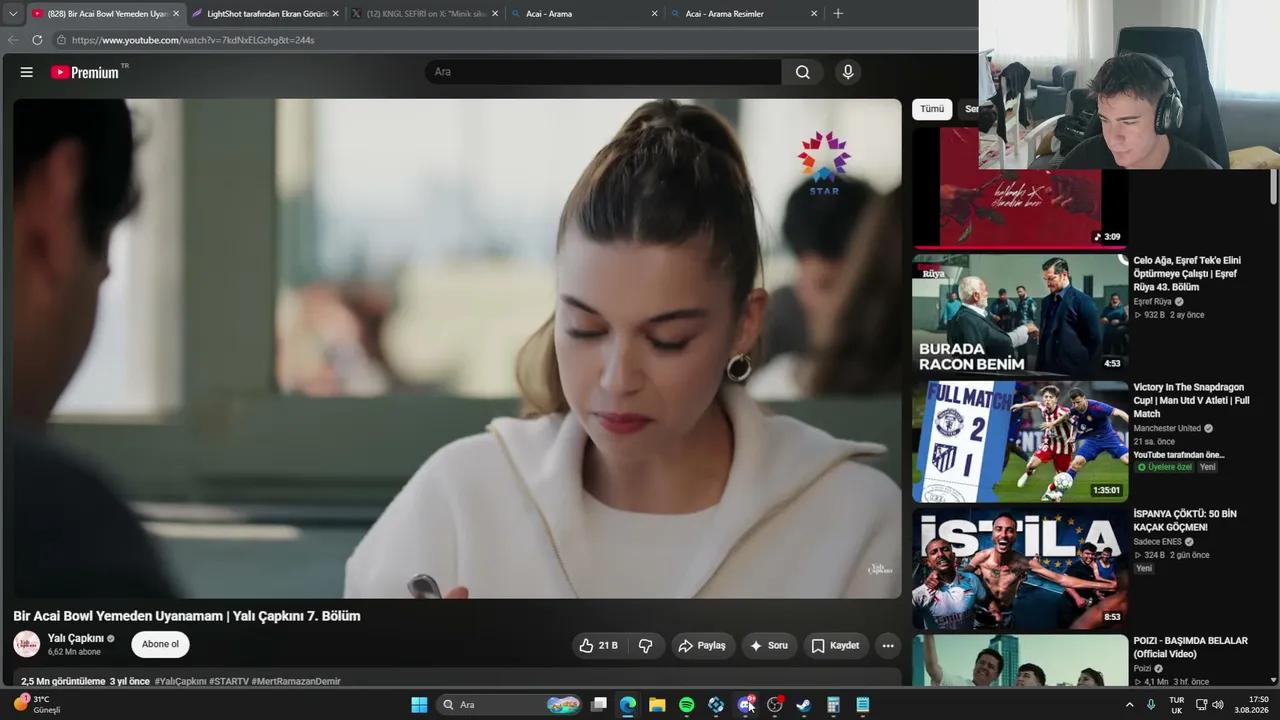Visit the Manchester United channel link
The width and height of the screenshot is (1280, 720).
pos(1167,428)
